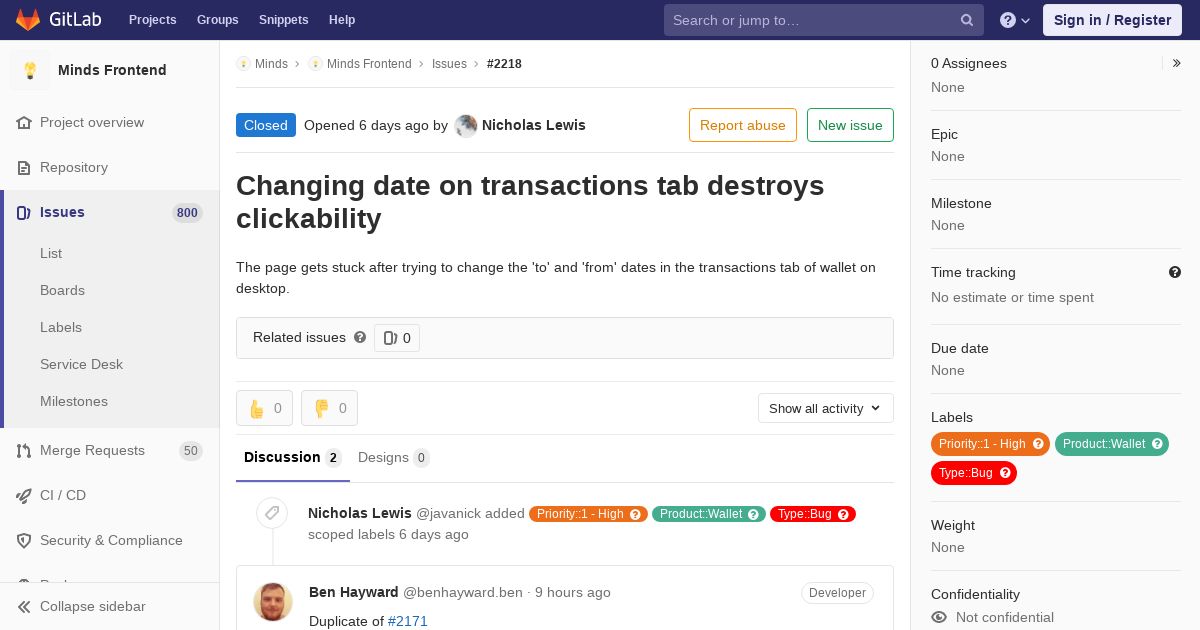Click the CI / CD rocket icon
The height and width of the screenshot is (630, 1200).
click(x=24, y=495)
